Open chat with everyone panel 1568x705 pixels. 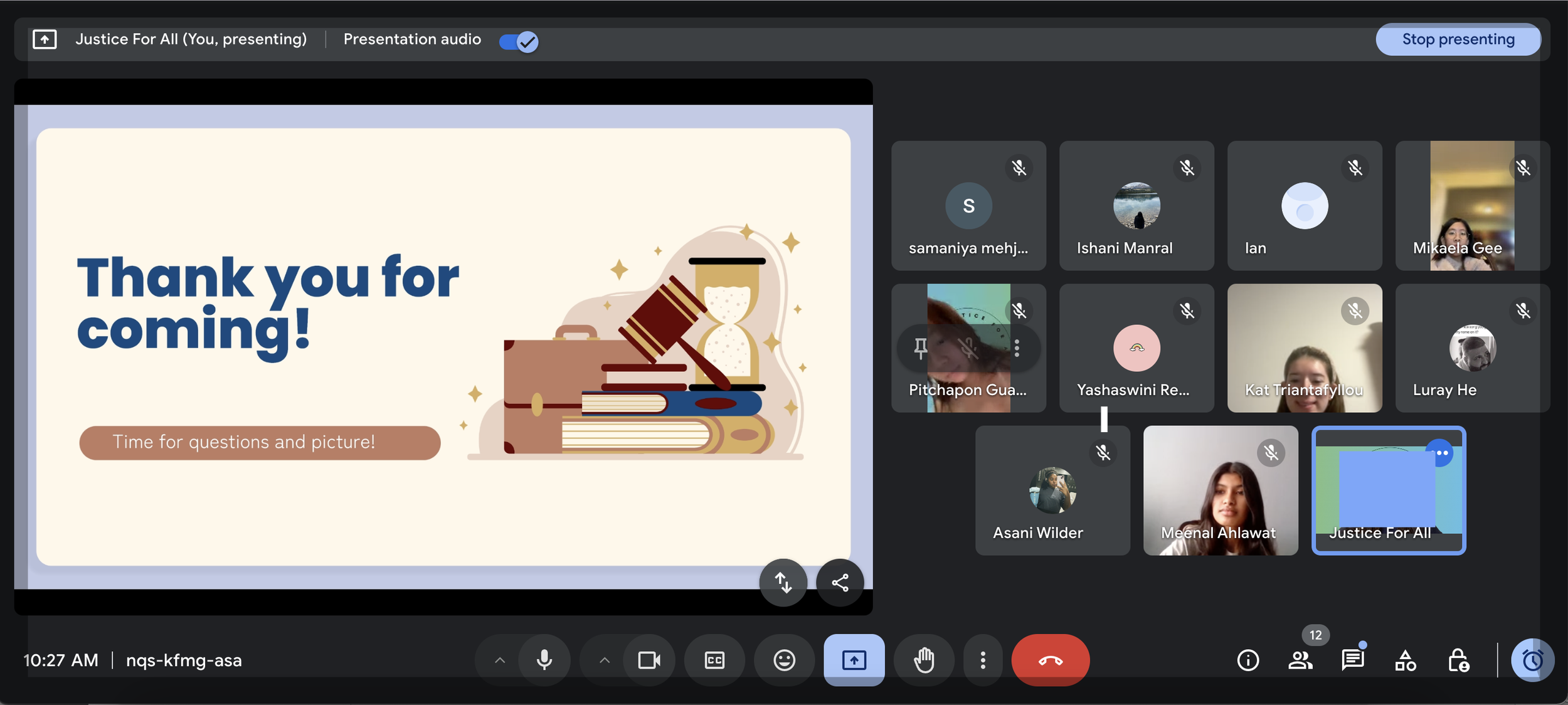coord(1352,660)
